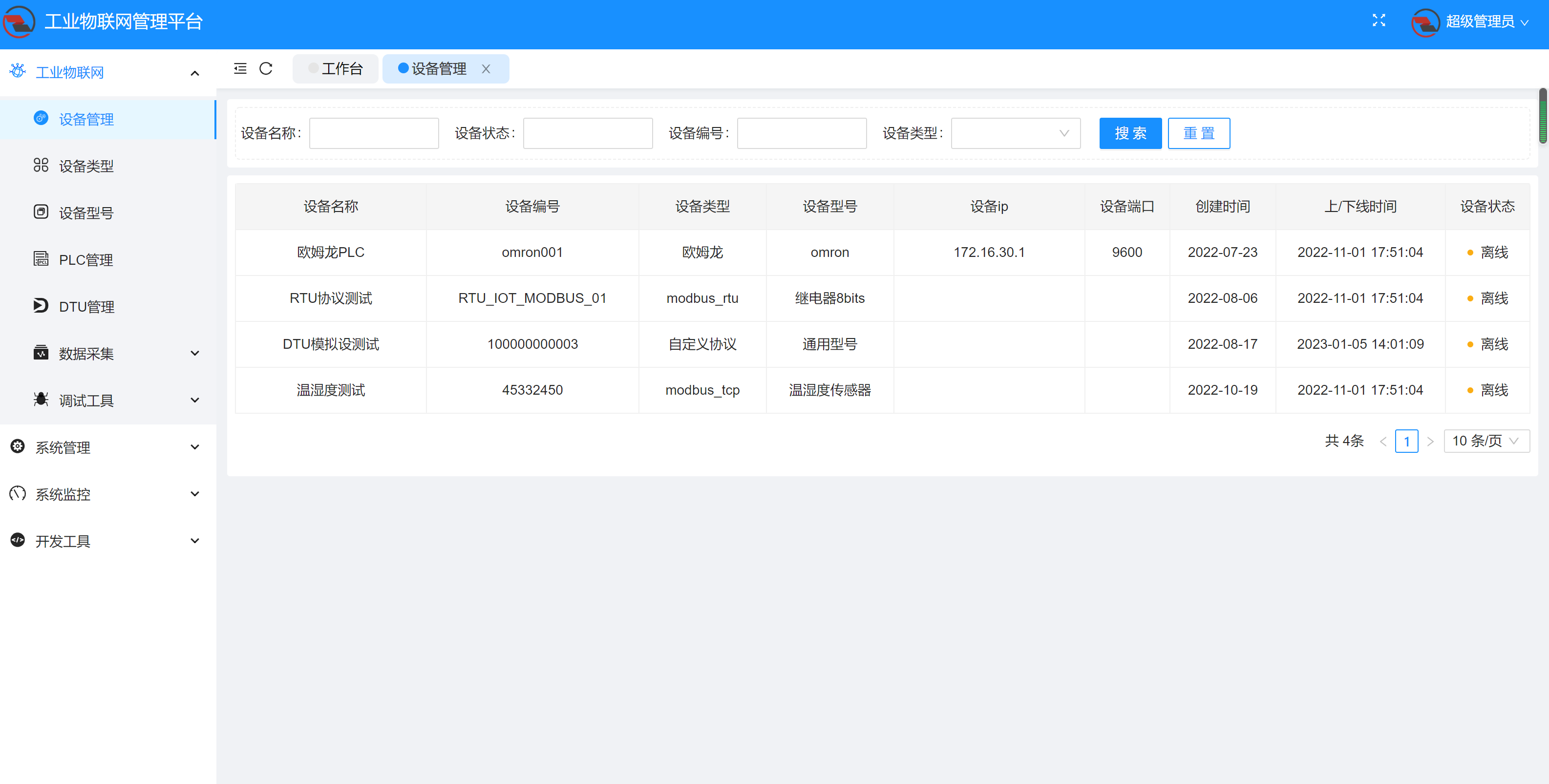
Task: Expand the 调试工具 submenu chevron
Action: pyautogui.click(x=194, y=400)
